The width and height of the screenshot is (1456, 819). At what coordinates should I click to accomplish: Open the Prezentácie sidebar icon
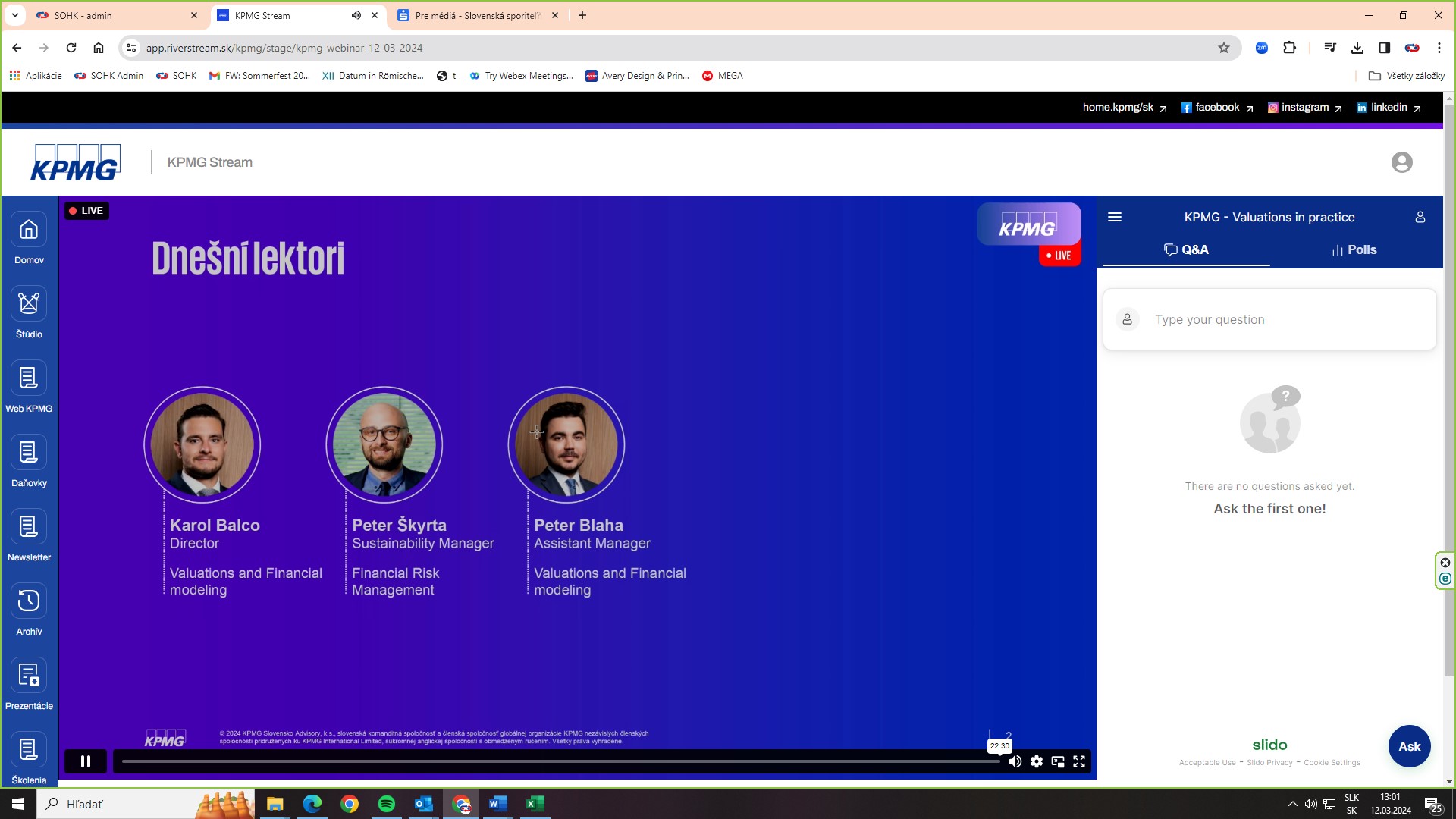point(29,676)
